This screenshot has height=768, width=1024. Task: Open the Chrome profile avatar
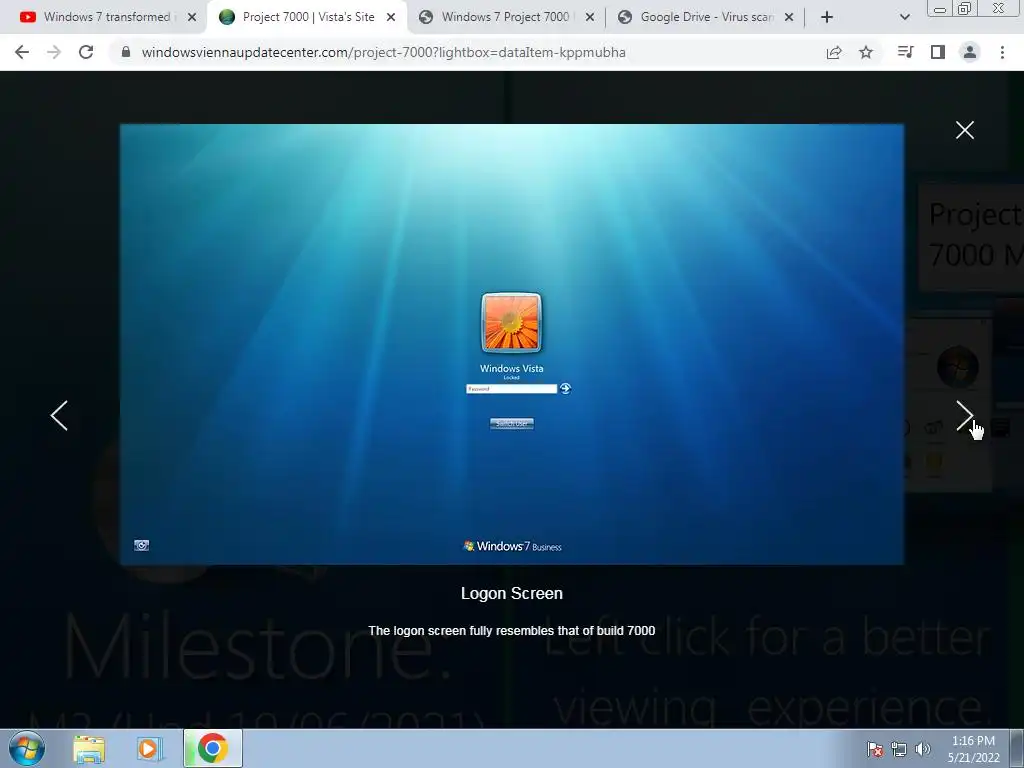970,52
